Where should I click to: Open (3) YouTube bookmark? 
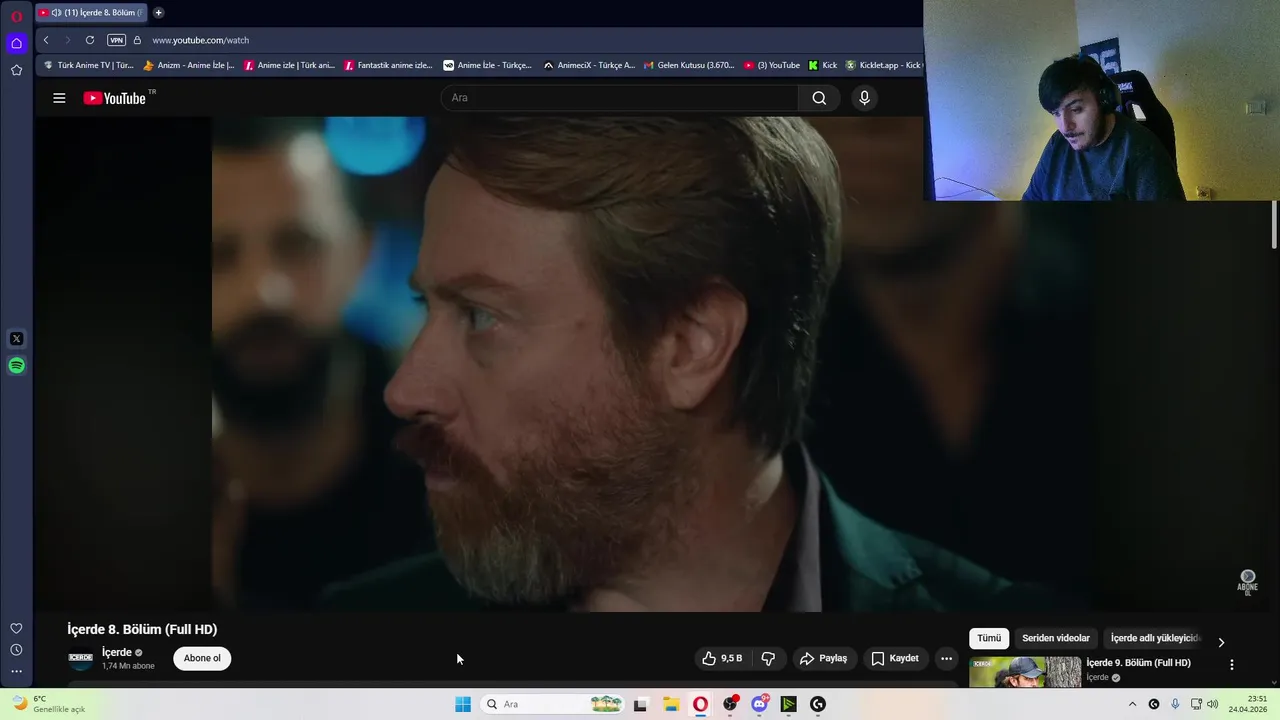[x=772, y=65]
